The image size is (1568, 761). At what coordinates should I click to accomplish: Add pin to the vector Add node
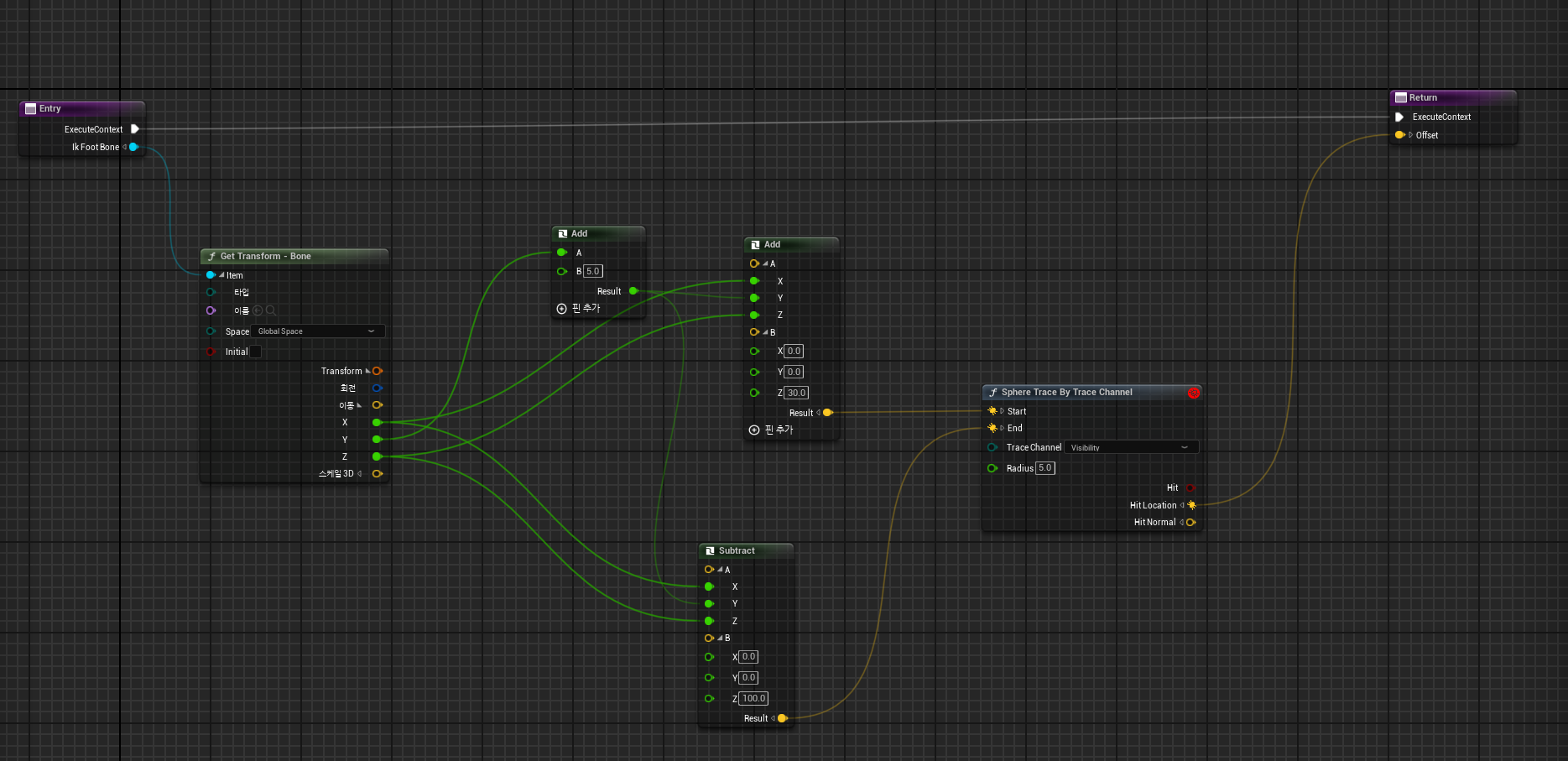tap(771, 430)
